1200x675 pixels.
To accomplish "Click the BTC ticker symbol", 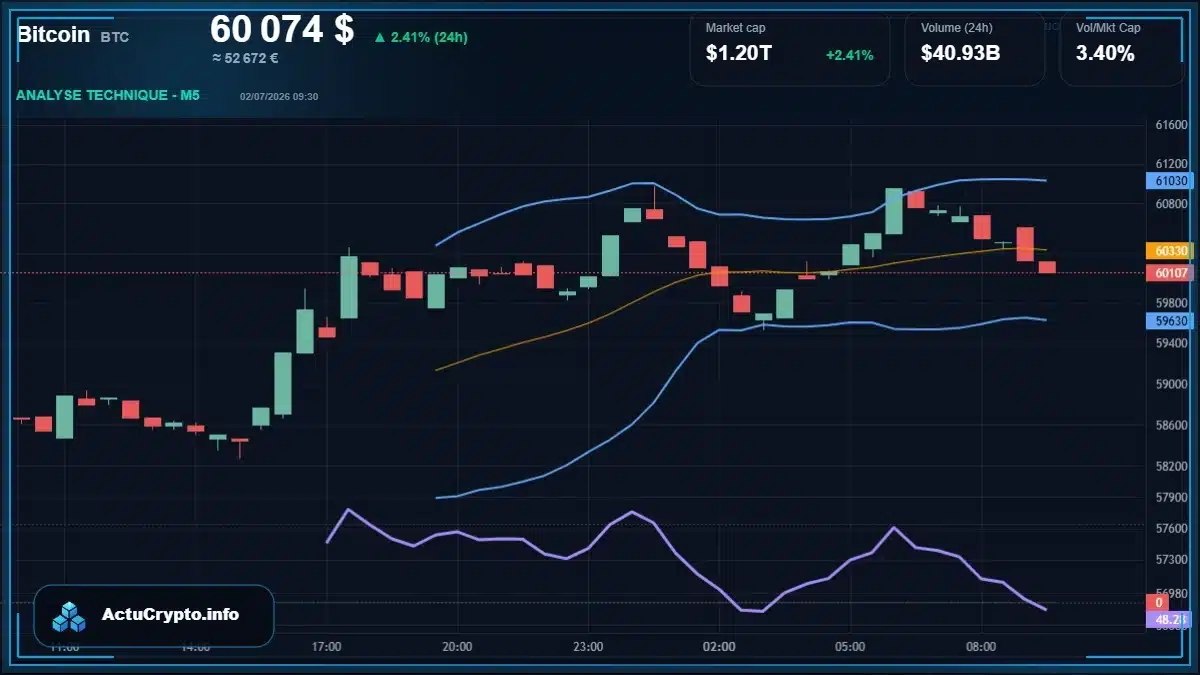I will point(115,37).
